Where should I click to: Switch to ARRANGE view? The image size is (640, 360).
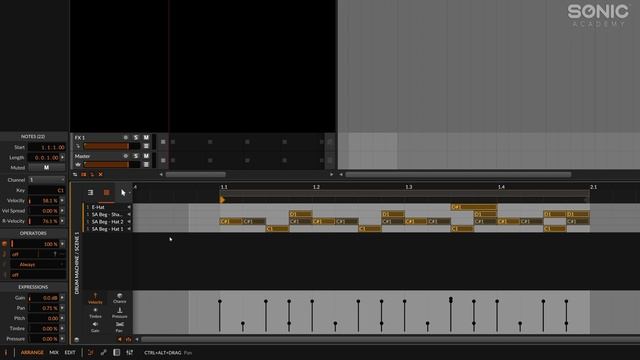coord(32,352)
